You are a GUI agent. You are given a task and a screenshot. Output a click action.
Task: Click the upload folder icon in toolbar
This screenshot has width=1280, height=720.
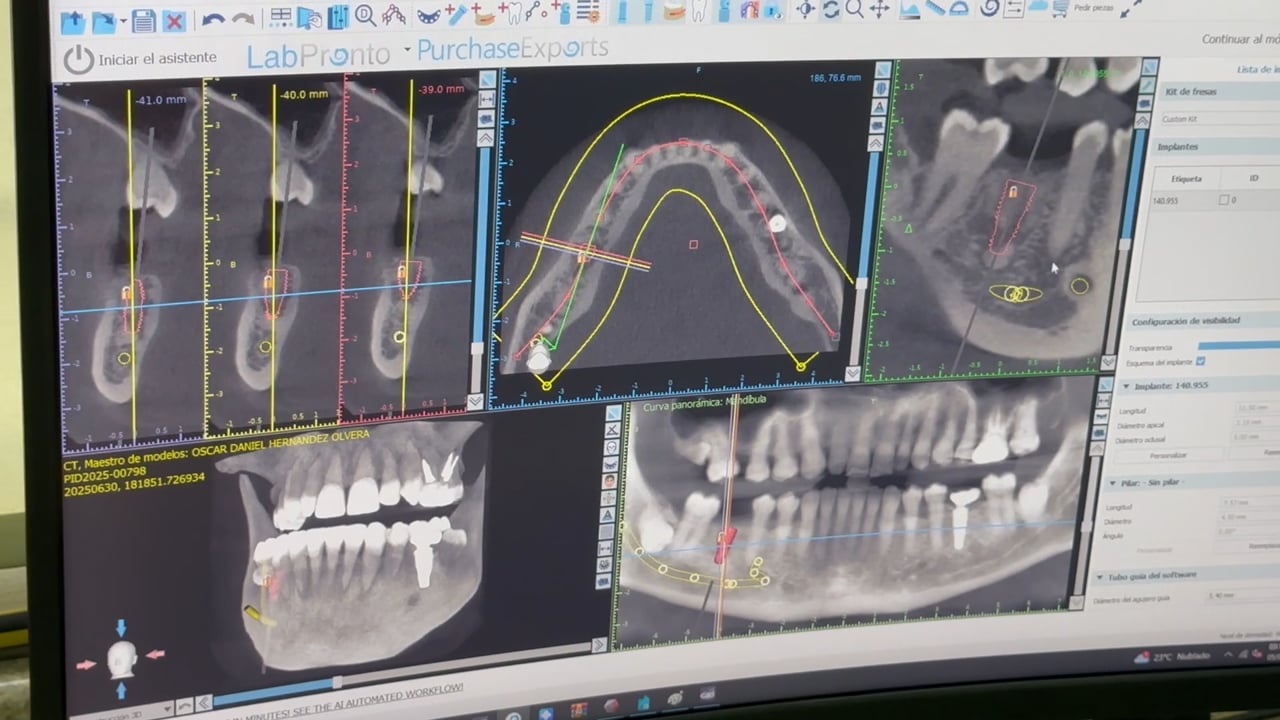point(72,21)
